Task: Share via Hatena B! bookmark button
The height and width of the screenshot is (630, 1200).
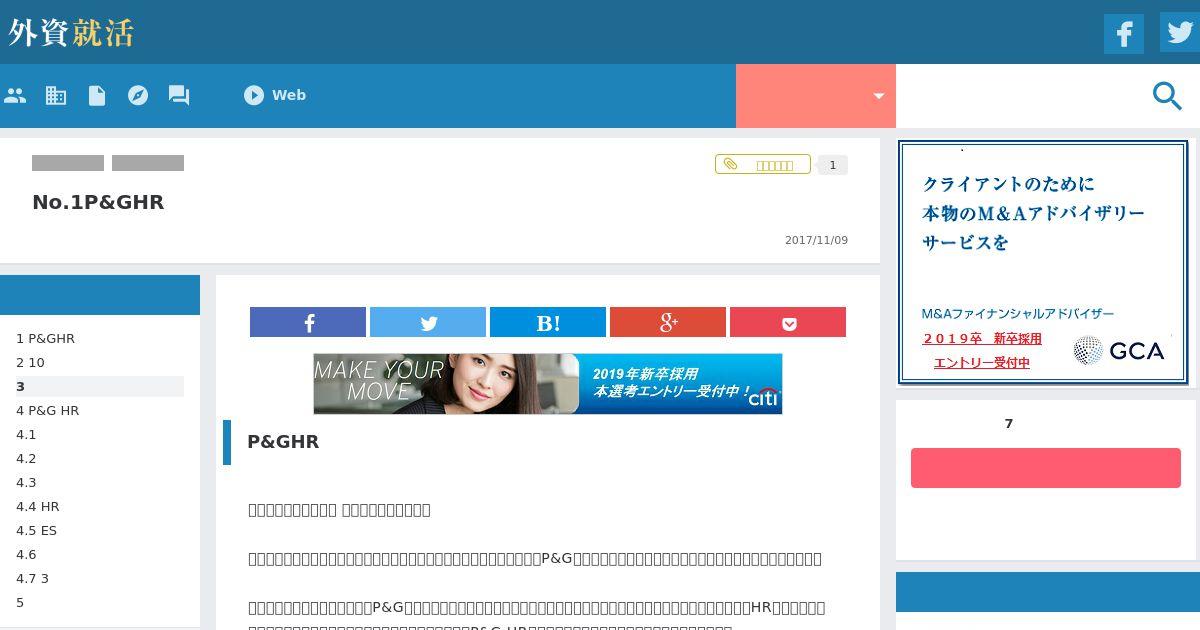Action: pyautogui.click(x=548, y=322)
